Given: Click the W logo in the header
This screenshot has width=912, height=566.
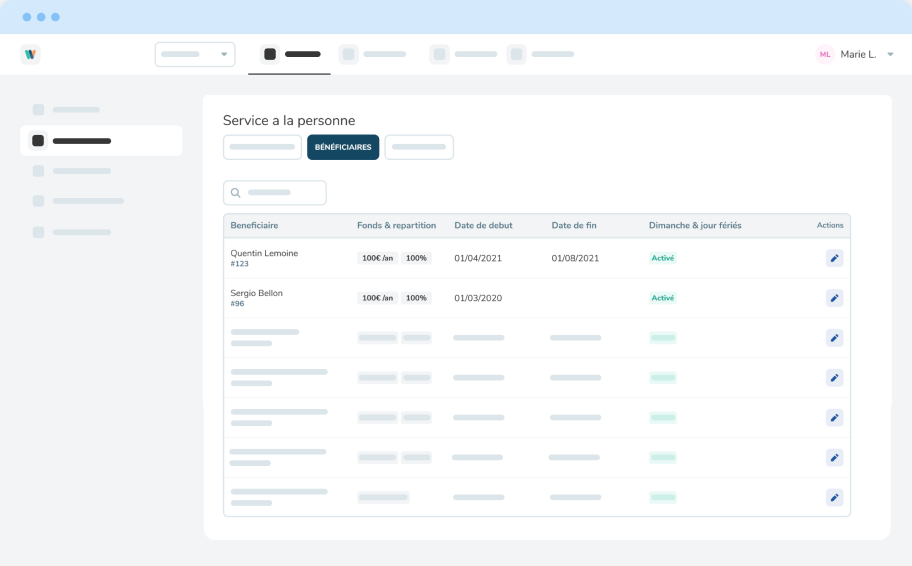Looking at the screenshot, I should coord(30,54).
